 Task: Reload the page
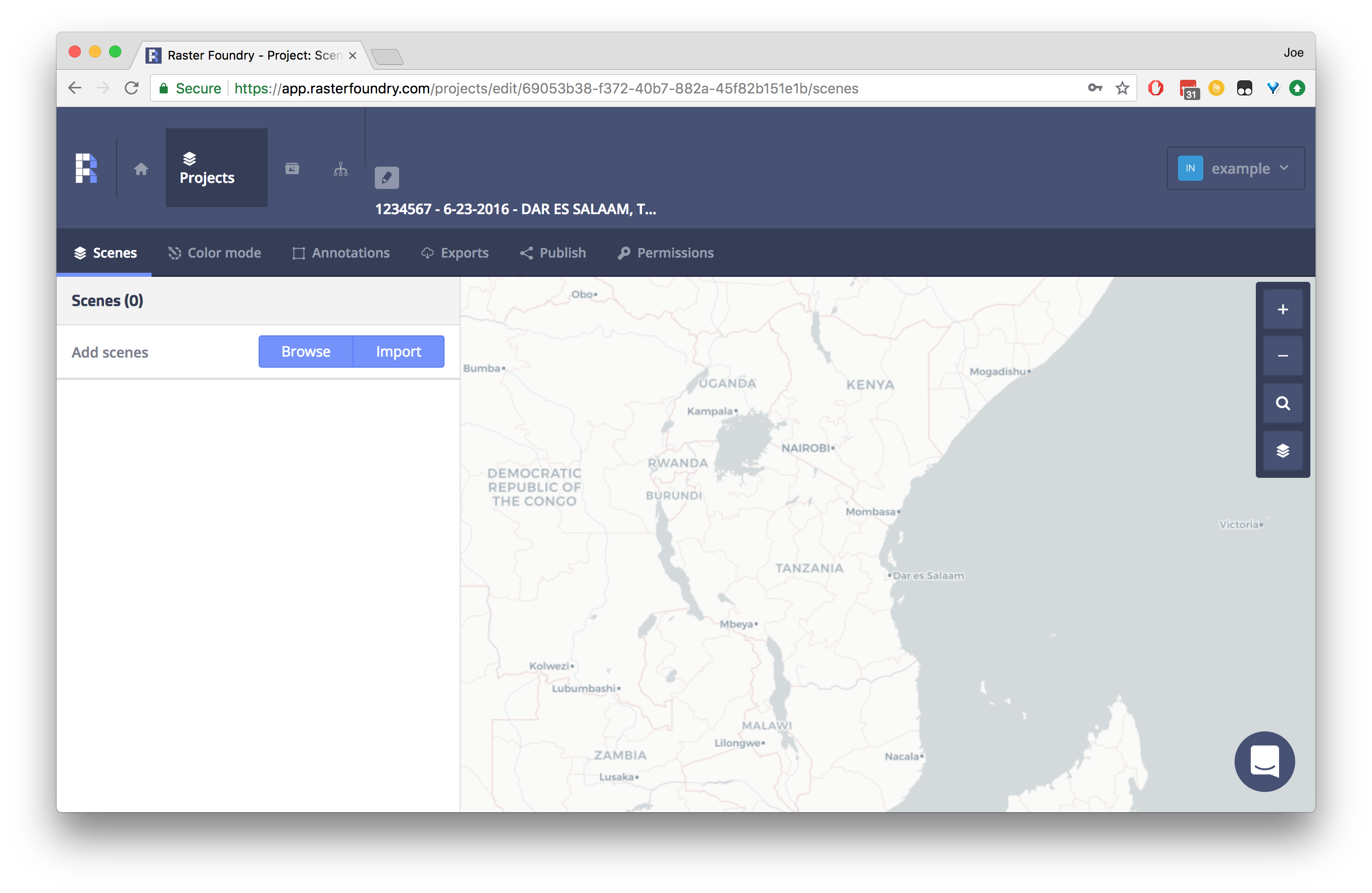point(131,87)
